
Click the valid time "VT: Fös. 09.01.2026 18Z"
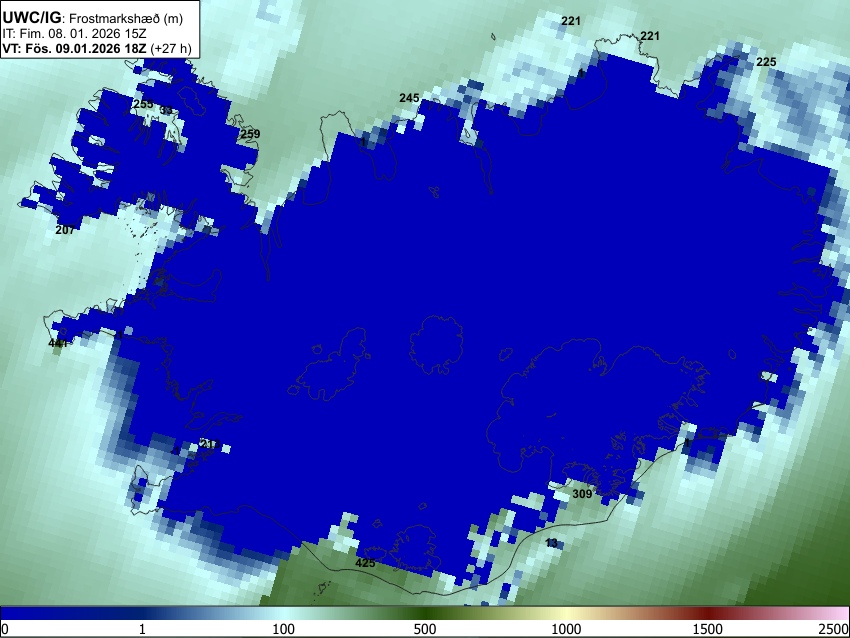74,48
